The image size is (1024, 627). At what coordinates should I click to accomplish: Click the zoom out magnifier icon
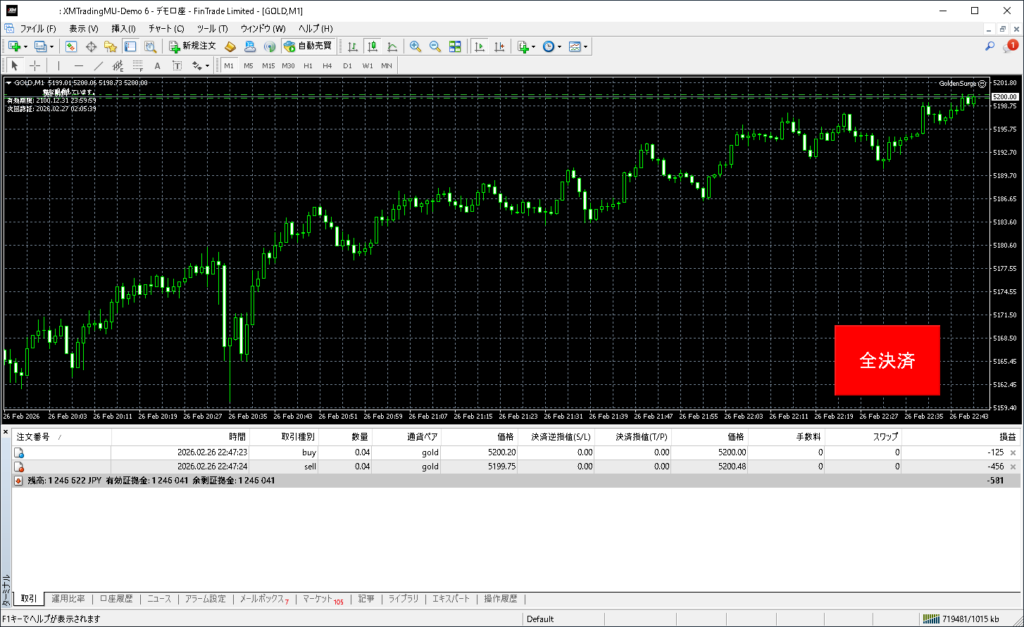click(435, 46)
